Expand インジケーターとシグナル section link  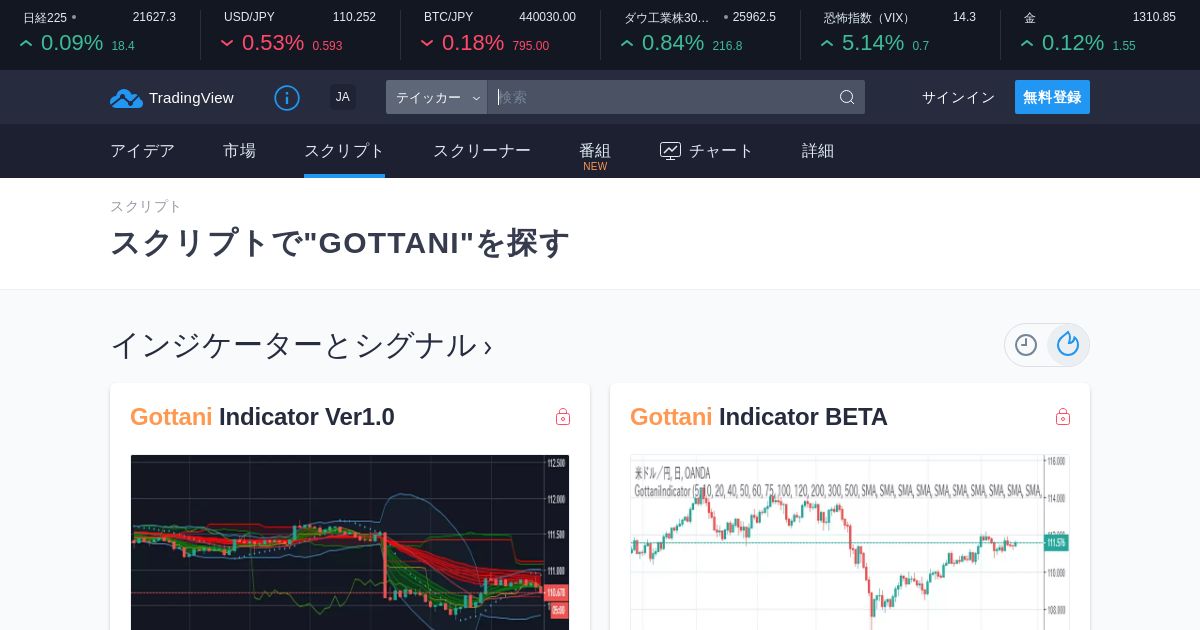tap(301, 345)
